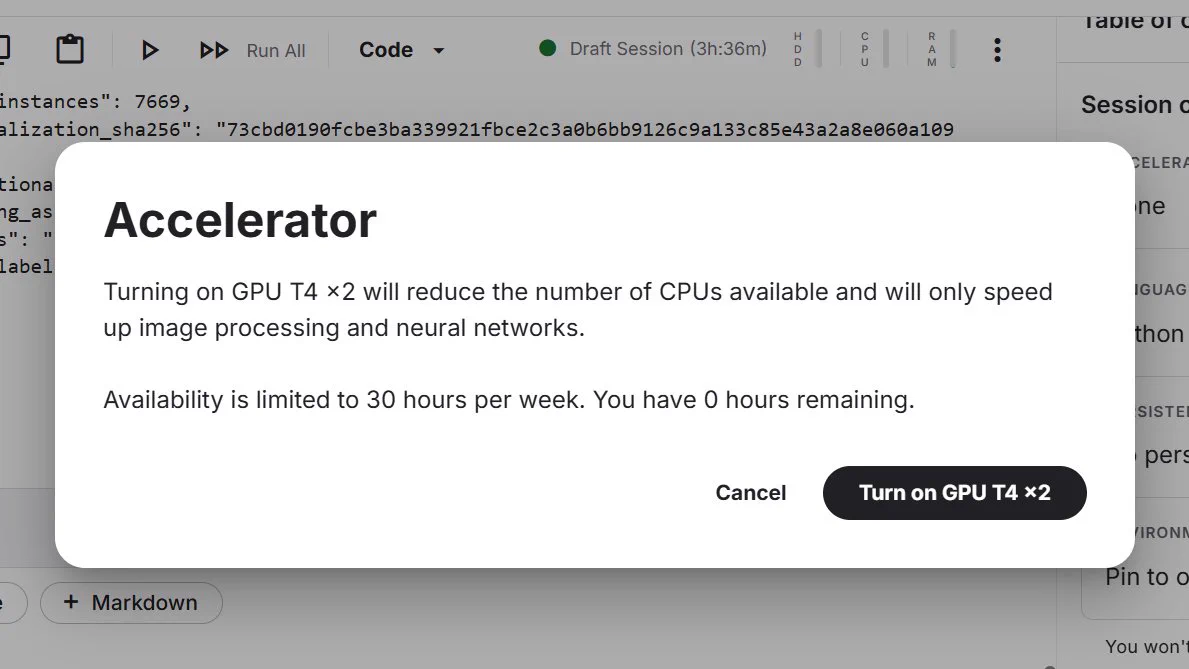Click the green session status dot
The width and height of the screenshot is (1189, 669).
547,49
